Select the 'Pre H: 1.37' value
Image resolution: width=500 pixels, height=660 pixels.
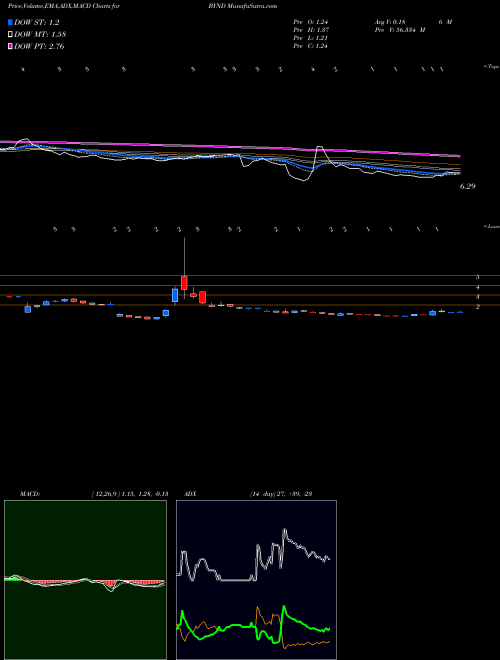click(311, 30)
